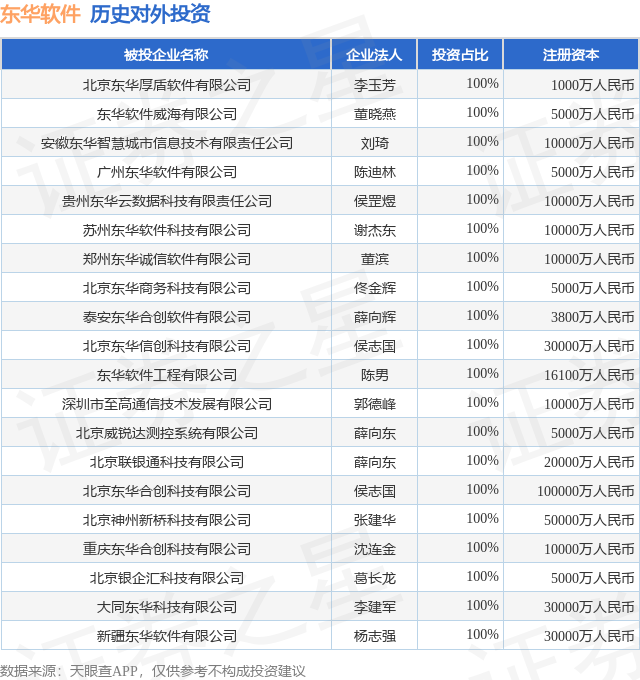Image resolution: width=640 pixels, height=680 pixels.
Task: Click the 历史对外投资 heading
Action: click(150, 14)
